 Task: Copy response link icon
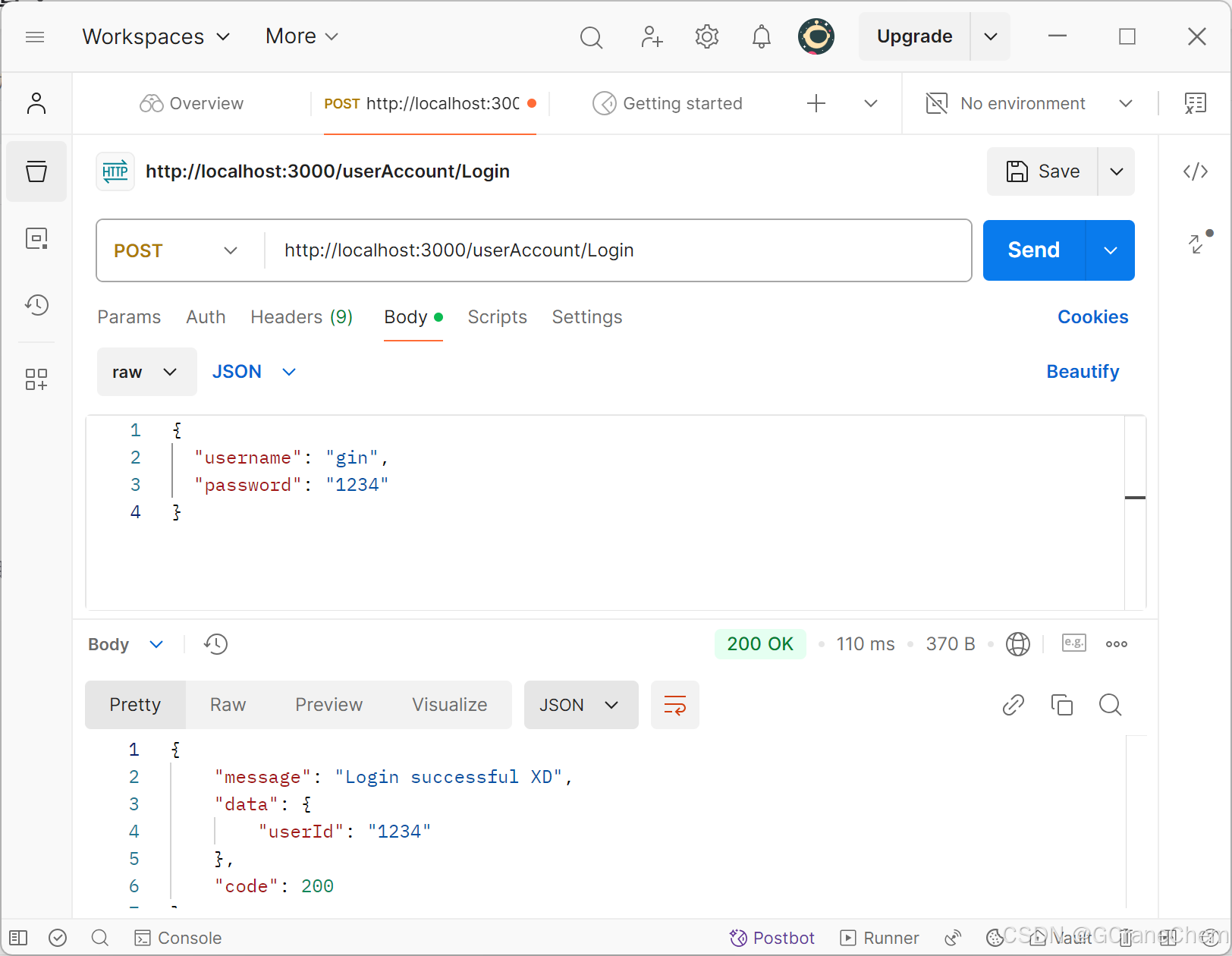(1014, 705)
